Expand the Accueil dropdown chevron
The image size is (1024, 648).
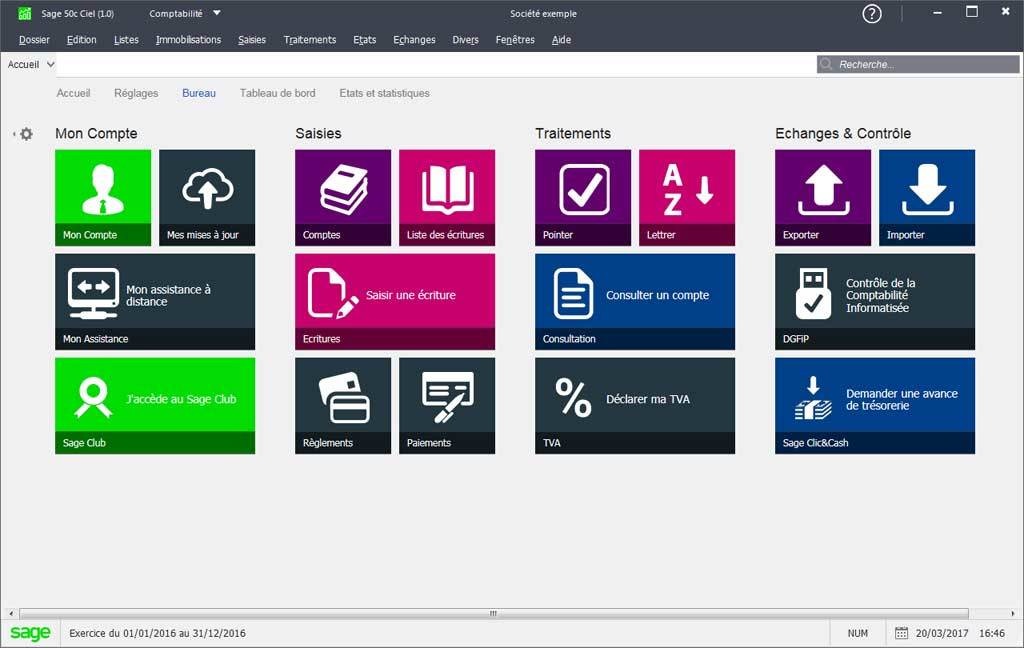[x=51, y=64]
